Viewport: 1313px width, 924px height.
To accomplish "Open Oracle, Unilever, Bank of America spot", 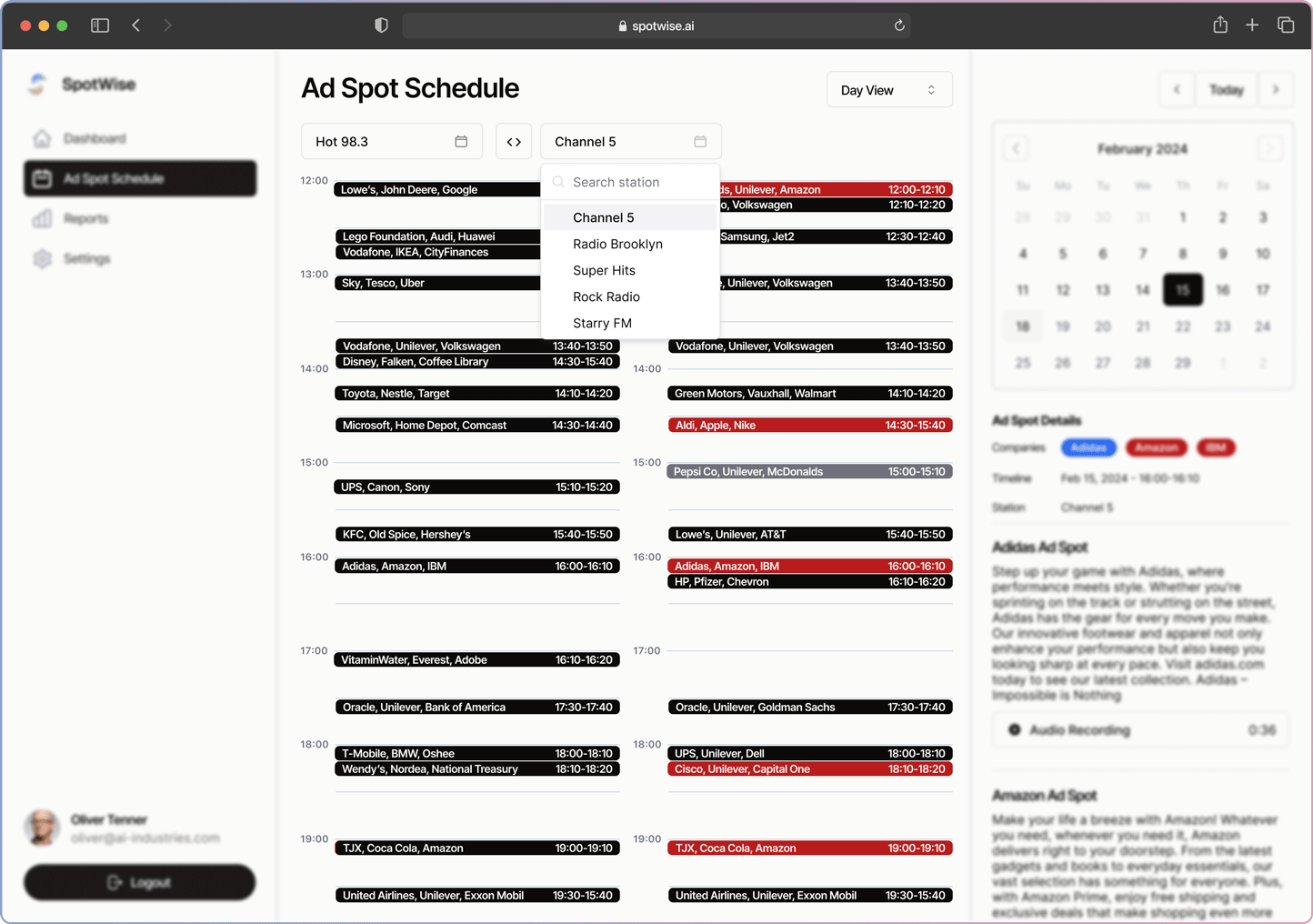I will [477, 707].
